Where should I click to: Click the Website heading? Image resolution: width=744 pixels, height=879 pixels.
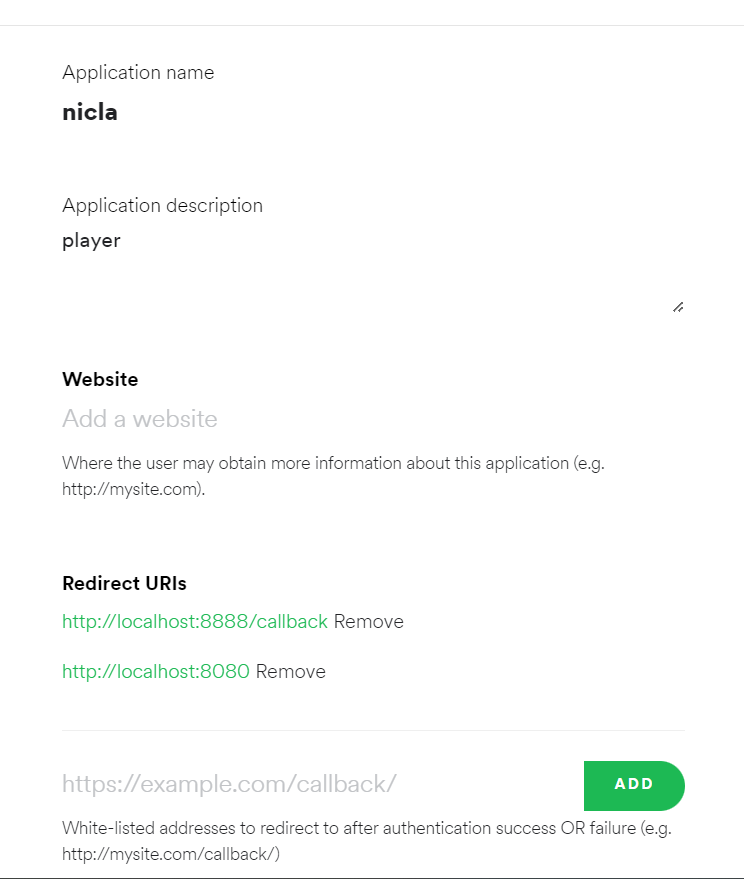[100, 379]
